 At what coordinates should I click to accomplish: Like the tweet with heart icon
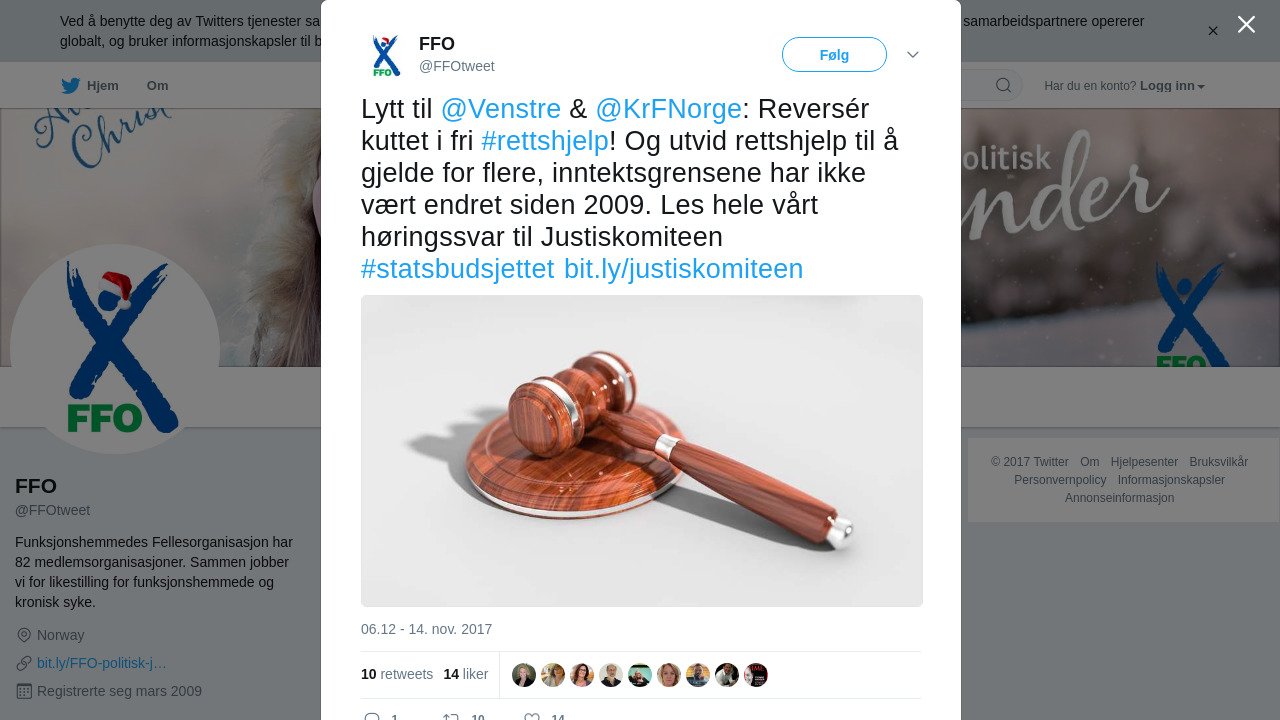(x=532, y=716)
